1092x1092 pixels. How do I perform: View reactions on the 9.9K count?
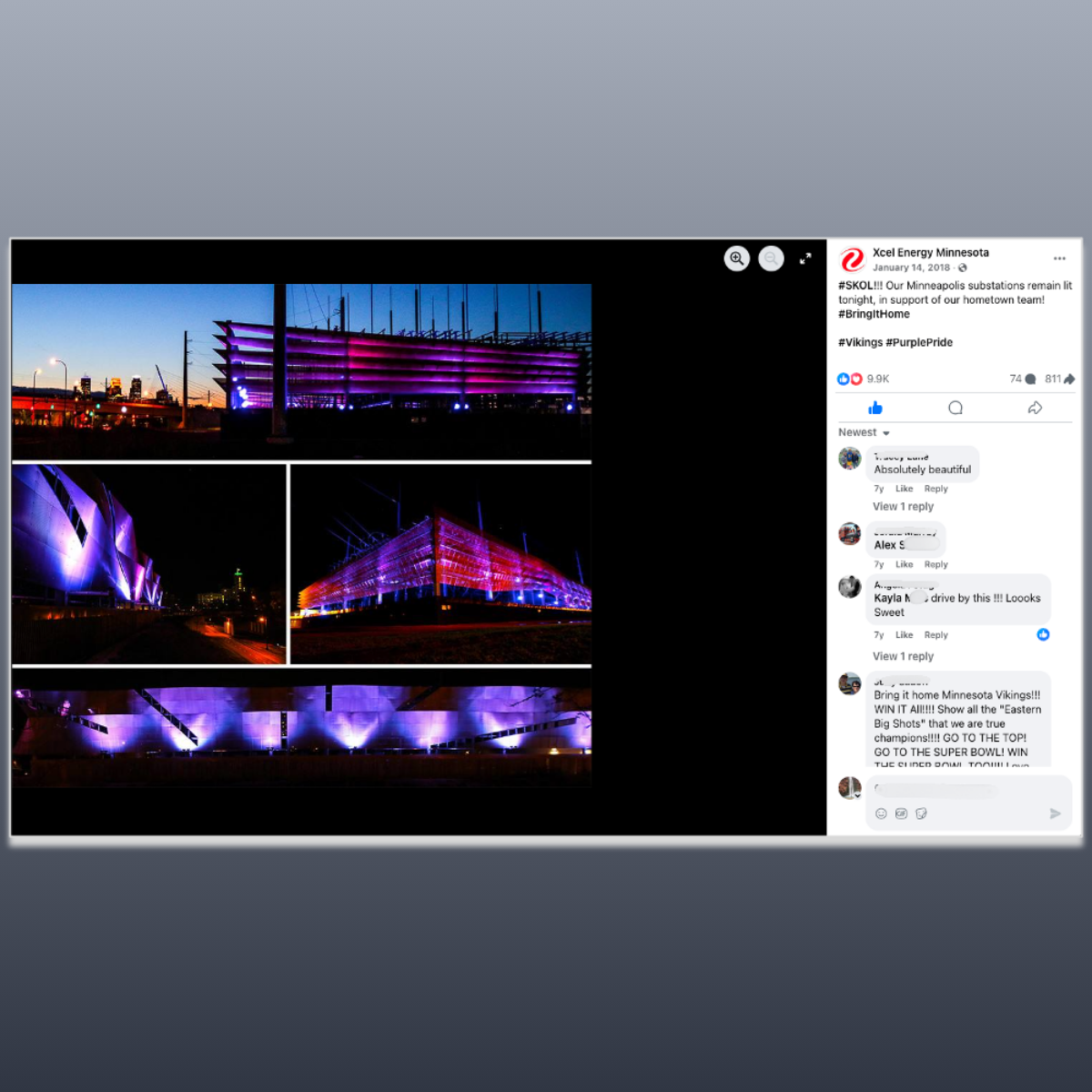pos(878,379)
